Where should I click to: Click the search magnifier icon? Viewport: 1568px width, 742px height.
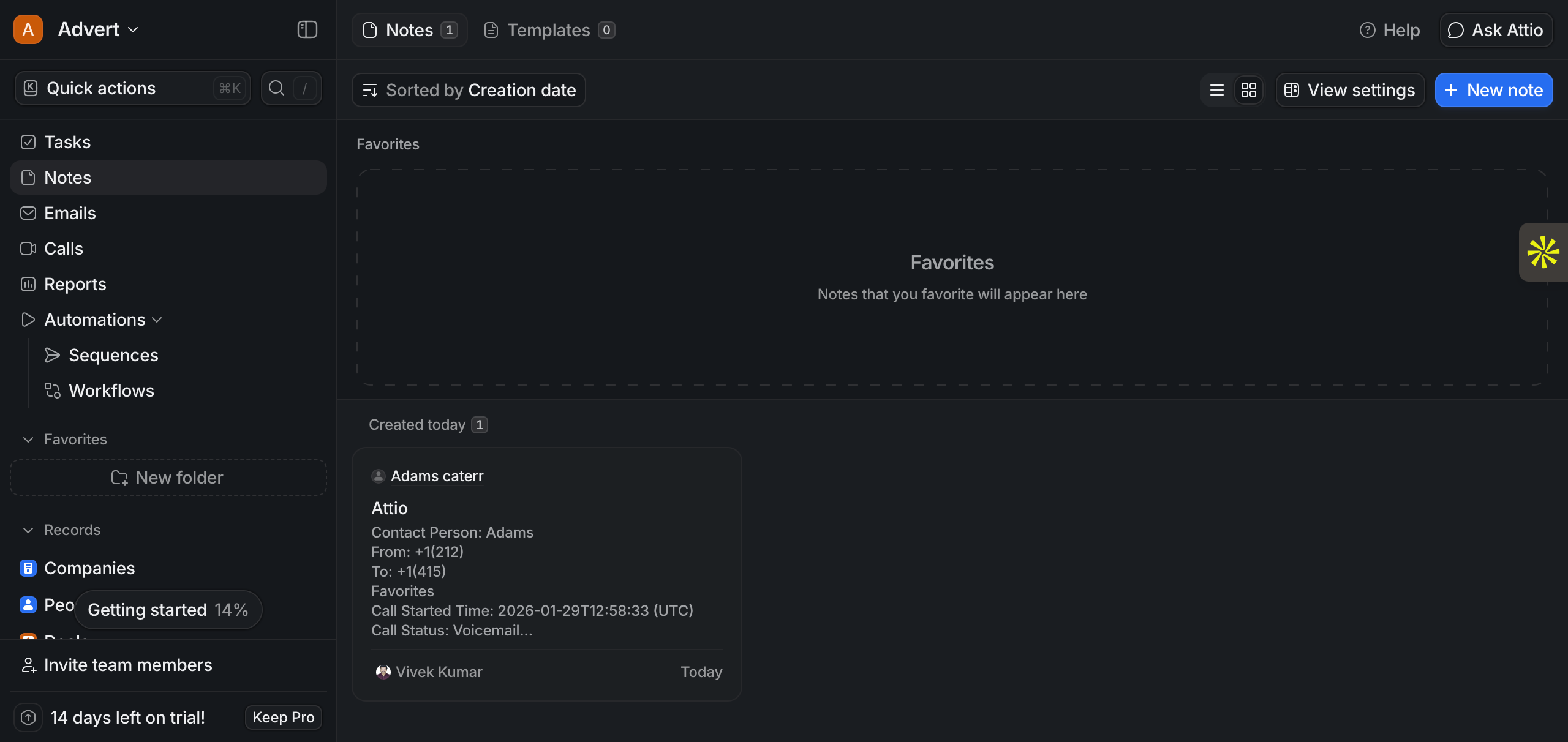click(277, 88)
